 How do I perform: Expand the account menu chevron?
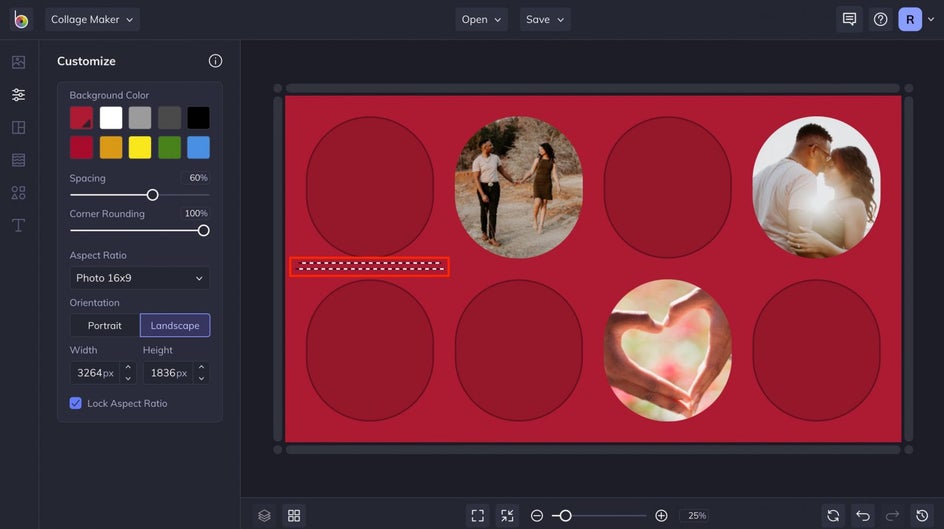tap(931, 19)
